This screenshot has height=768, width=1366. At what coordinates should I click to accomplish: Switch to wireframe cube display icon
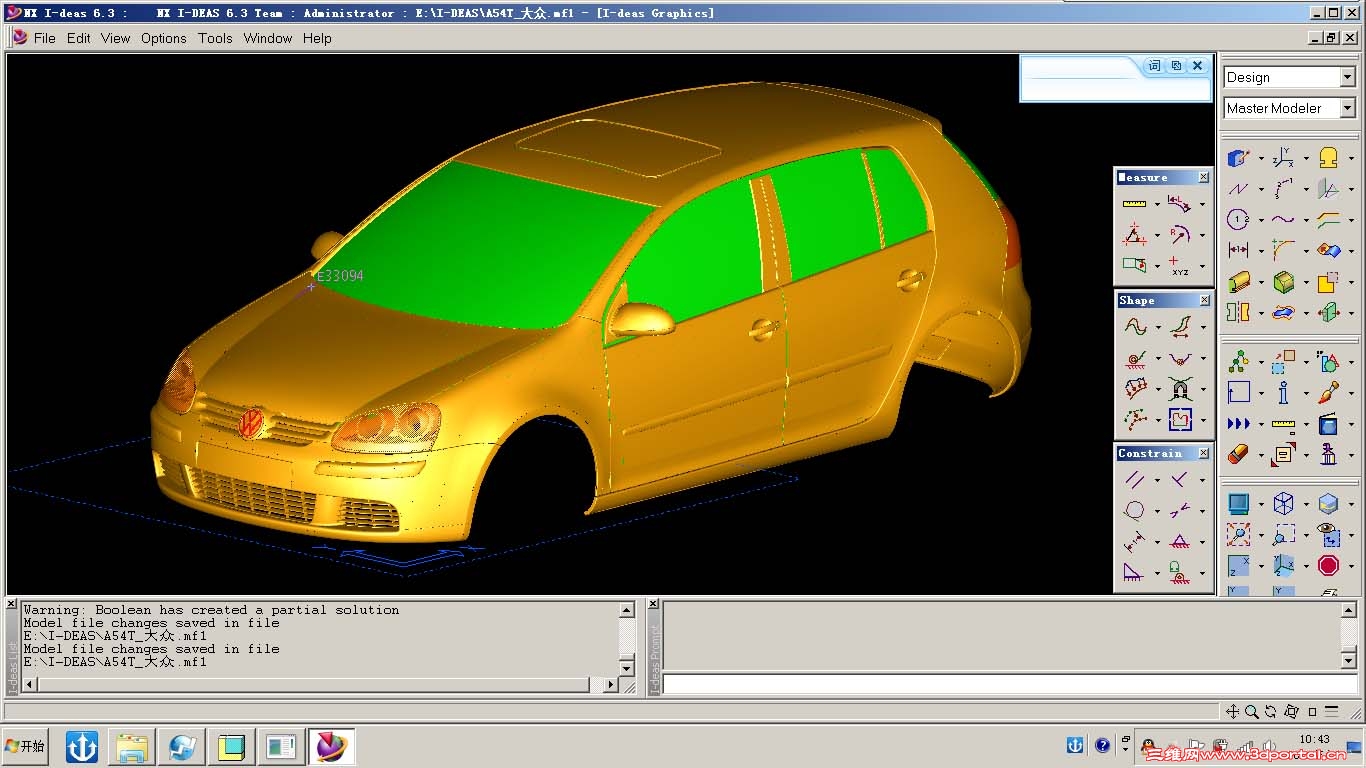1283,504
